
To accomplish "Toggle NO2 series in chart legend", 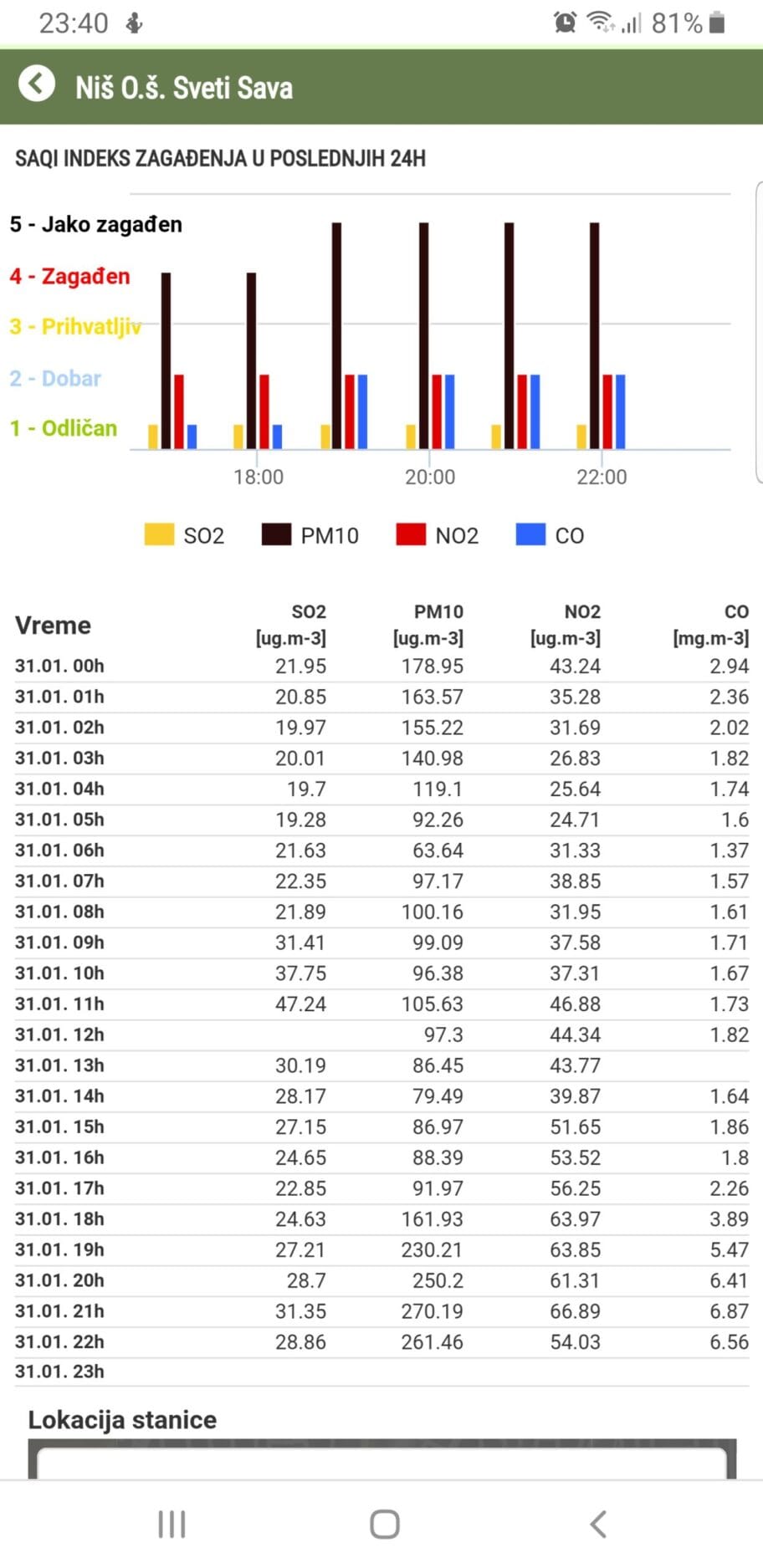I will 438,535.
